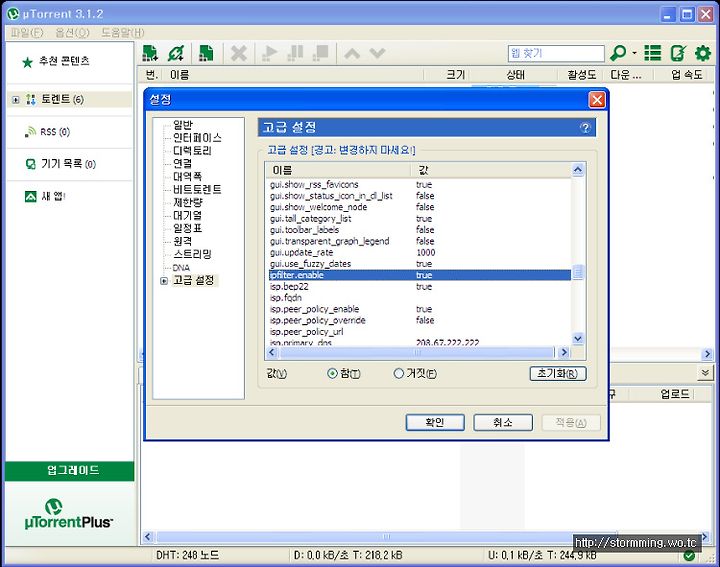The image size is (720, 567).
Task: Select General category in settings tree
Action: pyautogui.click(x=183, y=125)
